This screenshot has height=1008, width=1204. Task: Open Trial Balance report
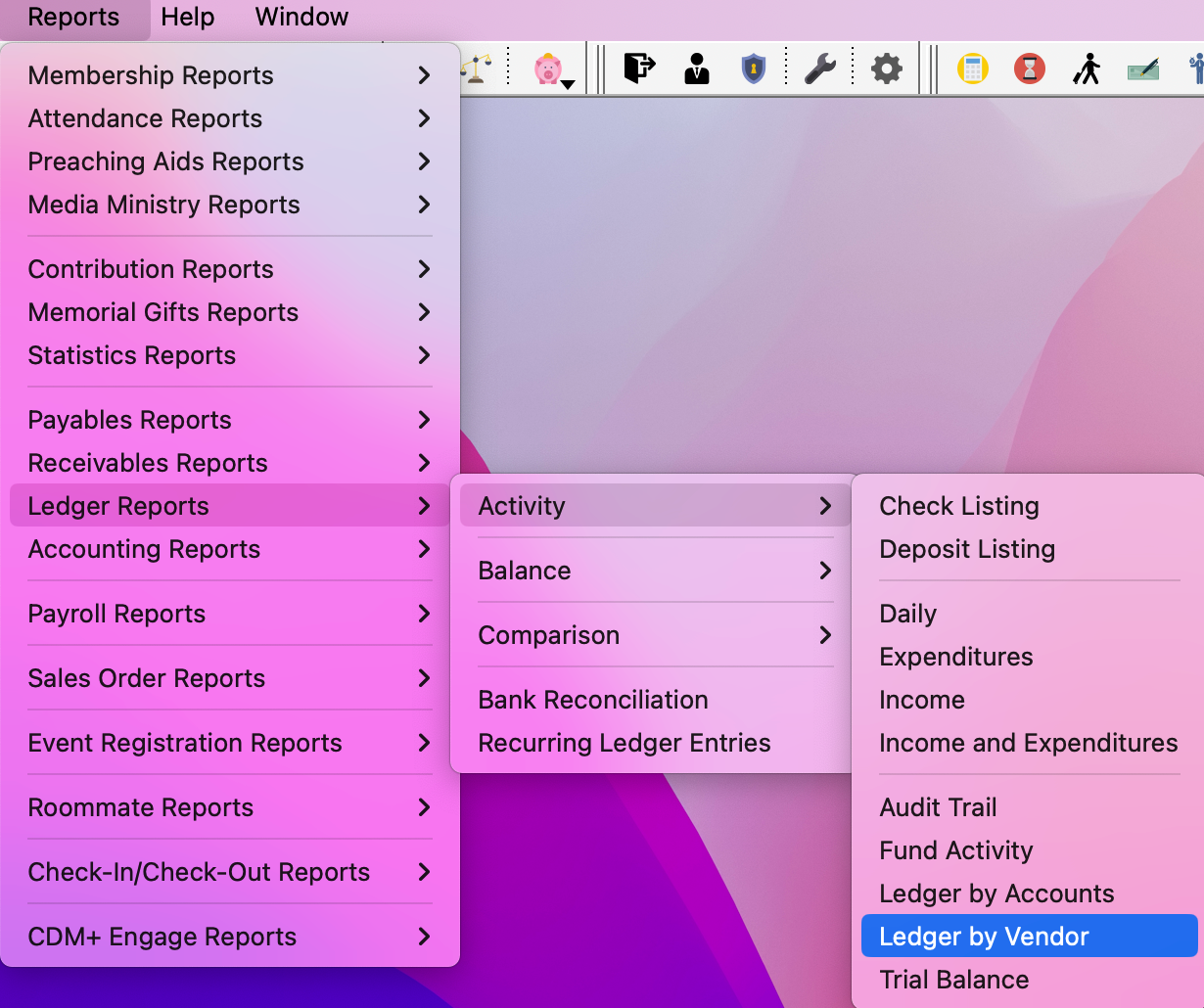click(x=954, y=980)
